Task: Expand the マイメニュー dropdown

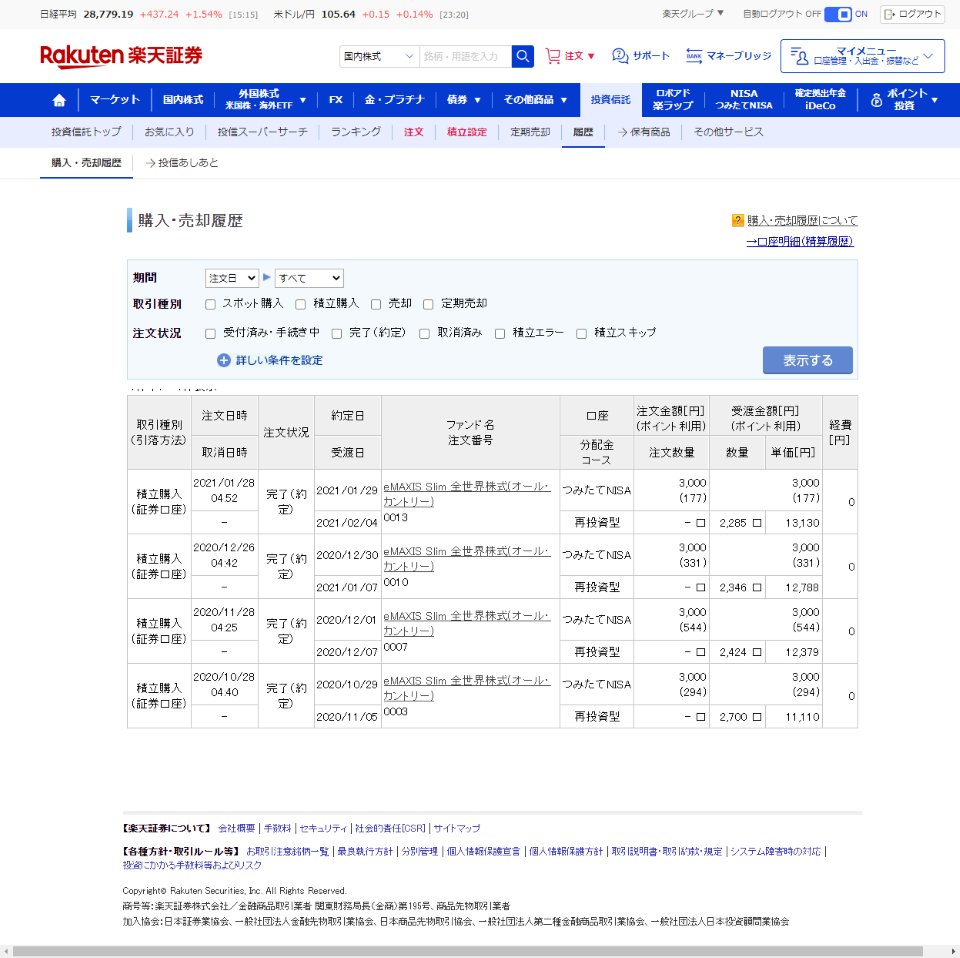Action: (863, 56)
